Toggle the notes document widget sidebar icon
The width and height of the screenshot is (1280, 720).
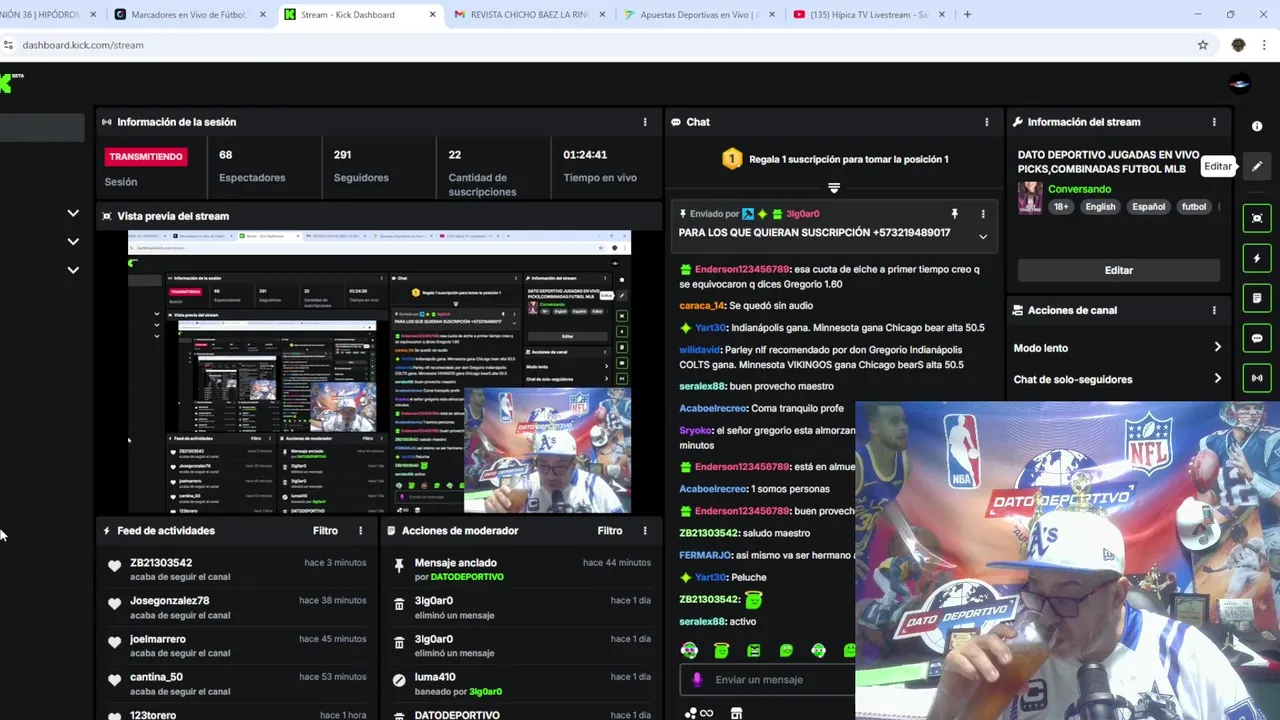coord(1257,298)
